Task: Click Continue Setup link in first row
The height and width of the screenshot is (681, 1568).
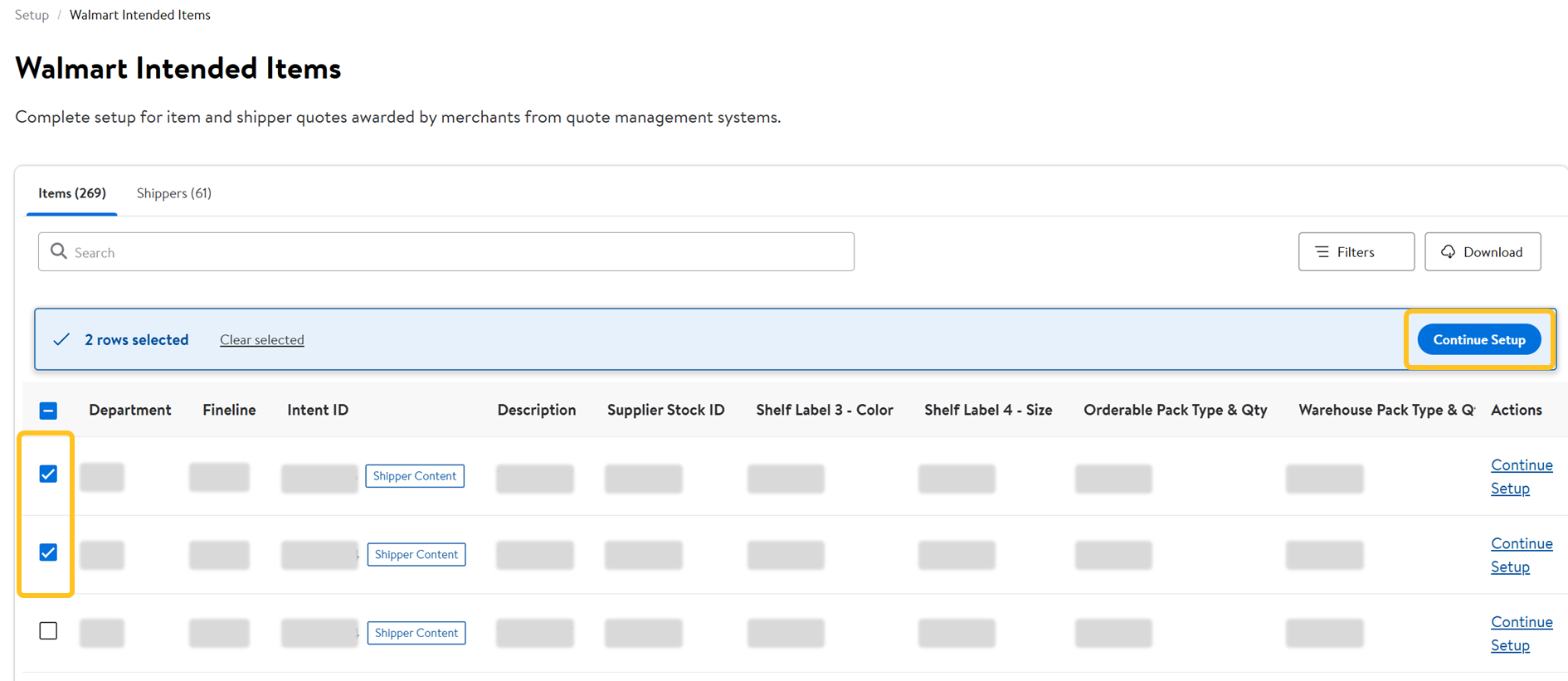Action: (1522, 476)
